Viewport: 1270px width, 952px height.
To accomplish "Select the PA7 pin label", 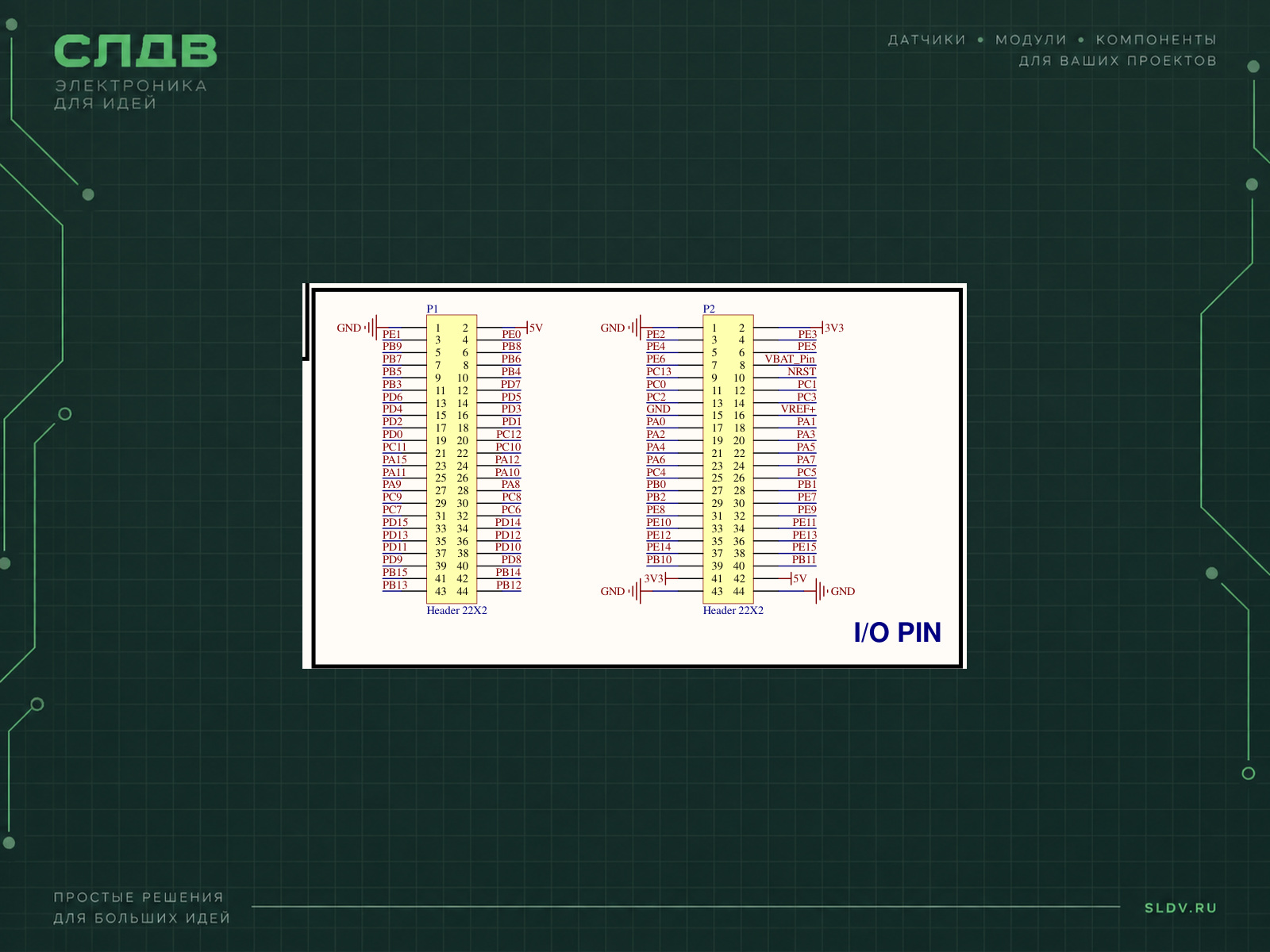I will click(x=806, y=459).
